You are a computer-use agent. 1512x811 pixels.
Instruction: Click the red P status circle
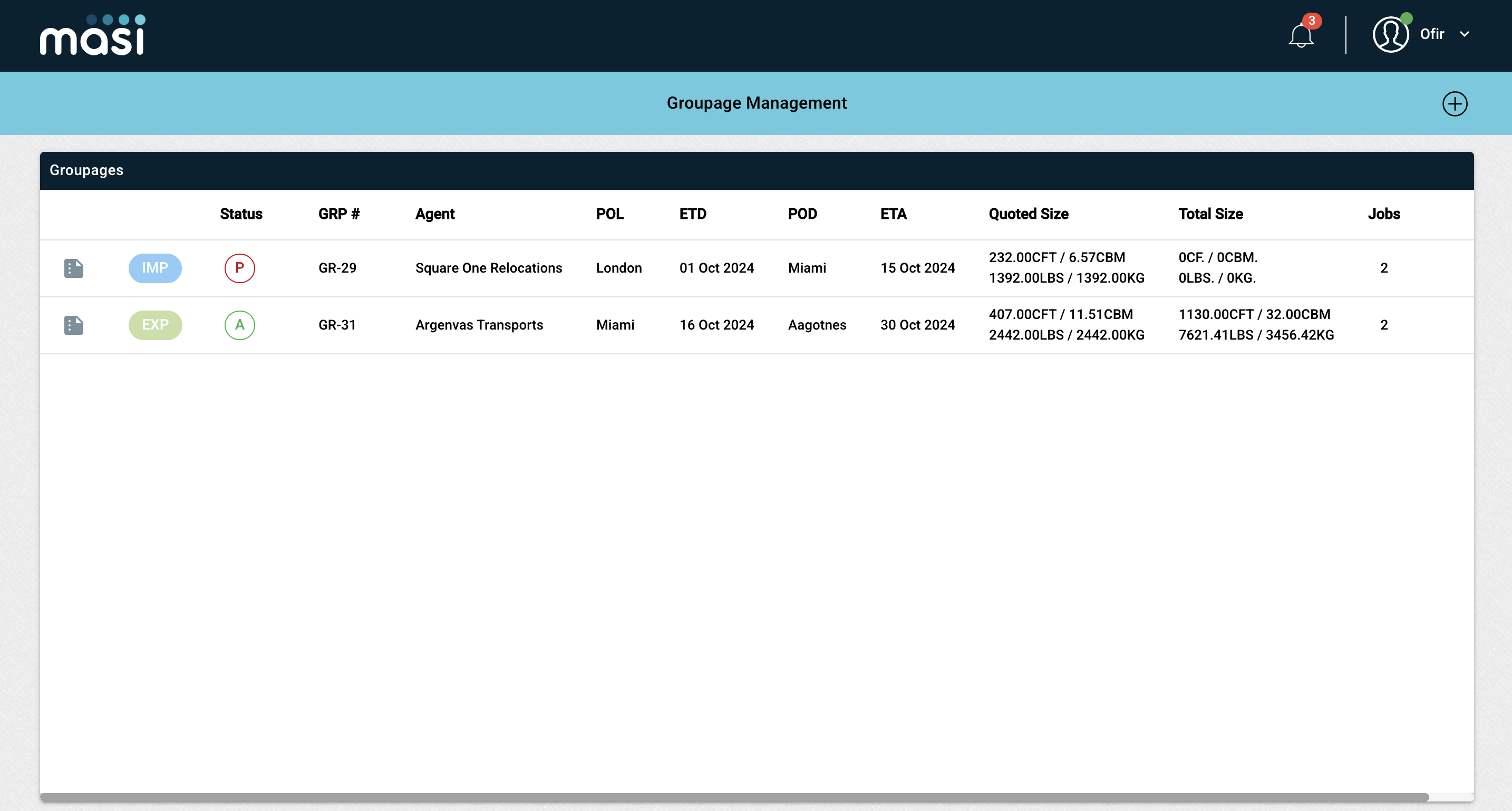click(239, 268)
